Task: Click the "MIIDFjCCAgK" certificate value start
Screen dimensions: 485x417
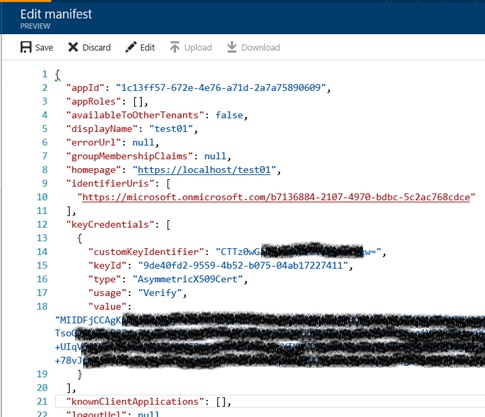Action: click(x=89, y=320)
